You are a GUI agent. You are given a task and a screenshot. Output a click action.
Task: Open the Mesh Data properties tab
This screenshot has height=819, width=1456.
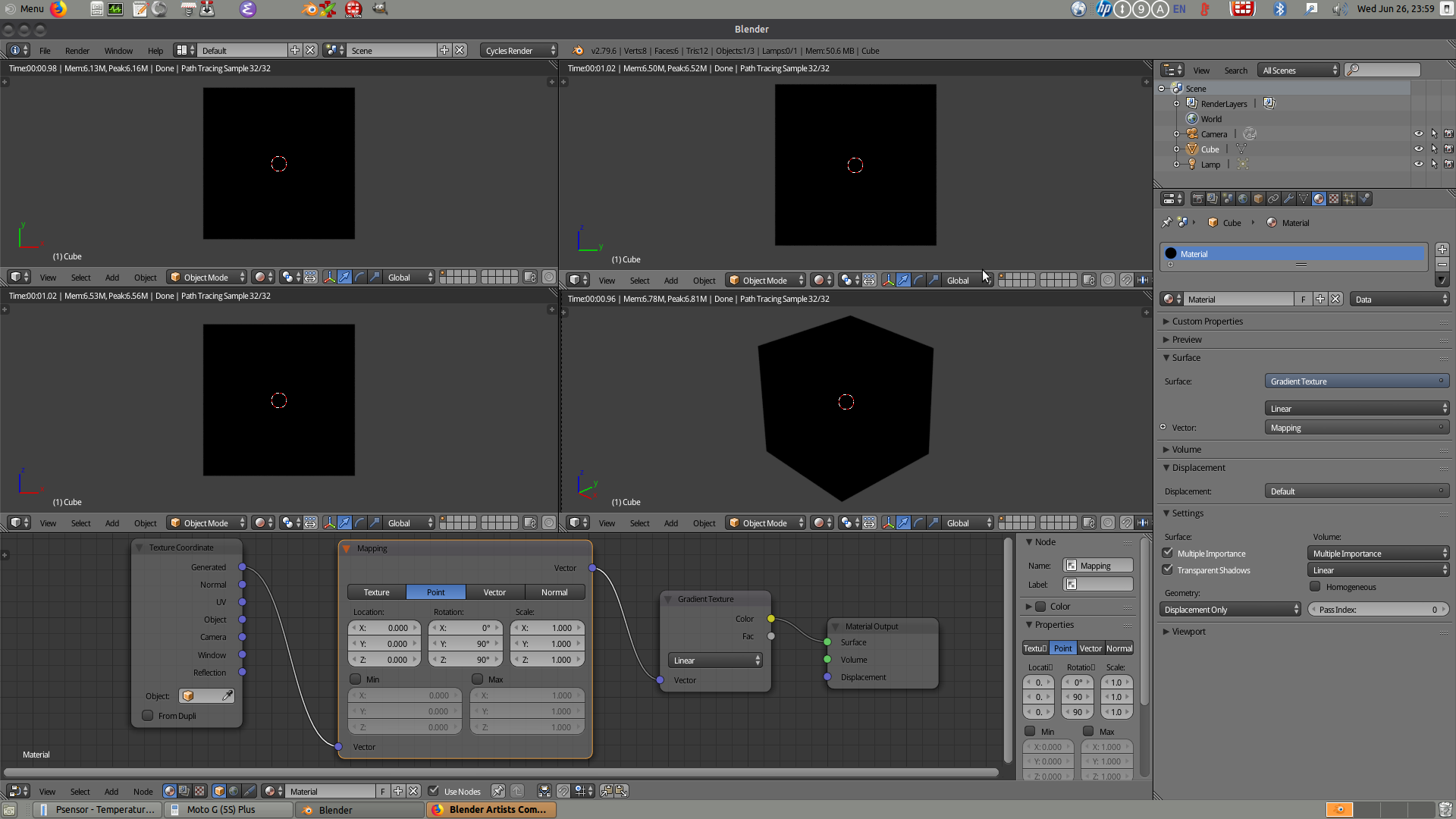pyautogui.click(x=1304, y=199)
